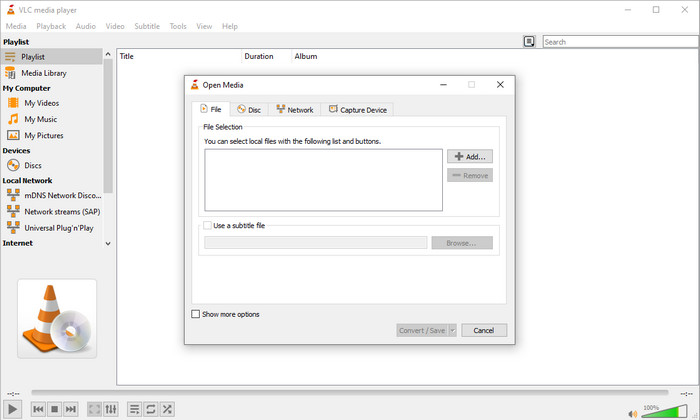Click Cancel in Open Media dialog
Viewport: 700px width, 420px height.
tap(484, 330)
